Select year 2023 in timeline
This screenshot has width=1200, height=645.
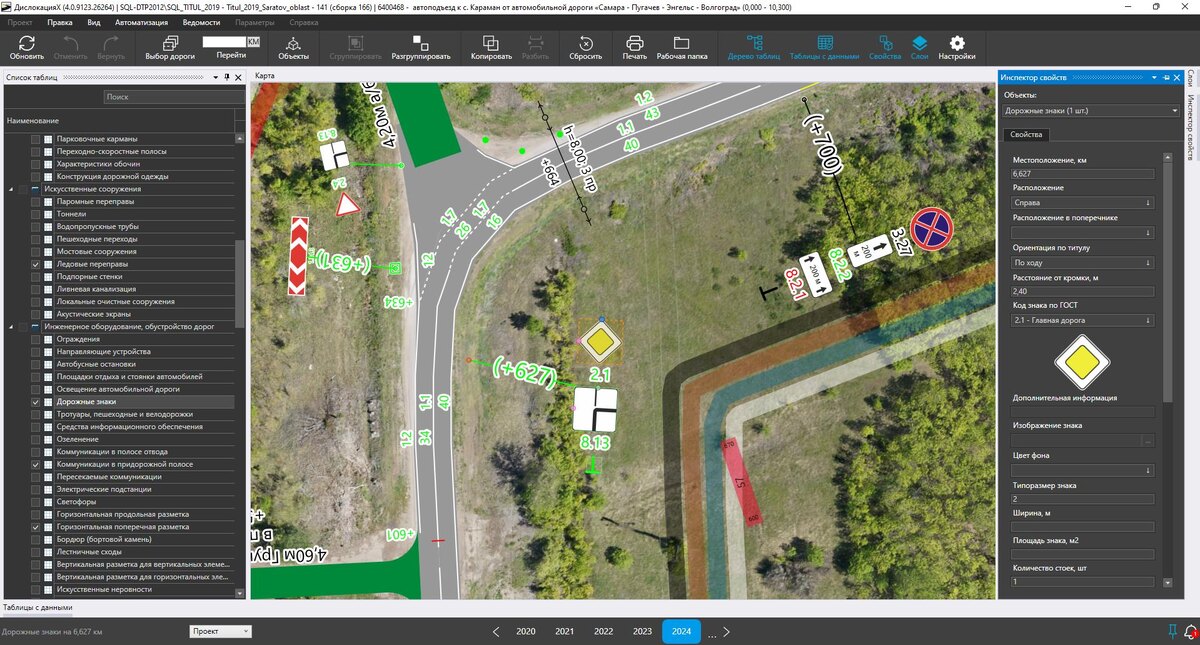643,631
